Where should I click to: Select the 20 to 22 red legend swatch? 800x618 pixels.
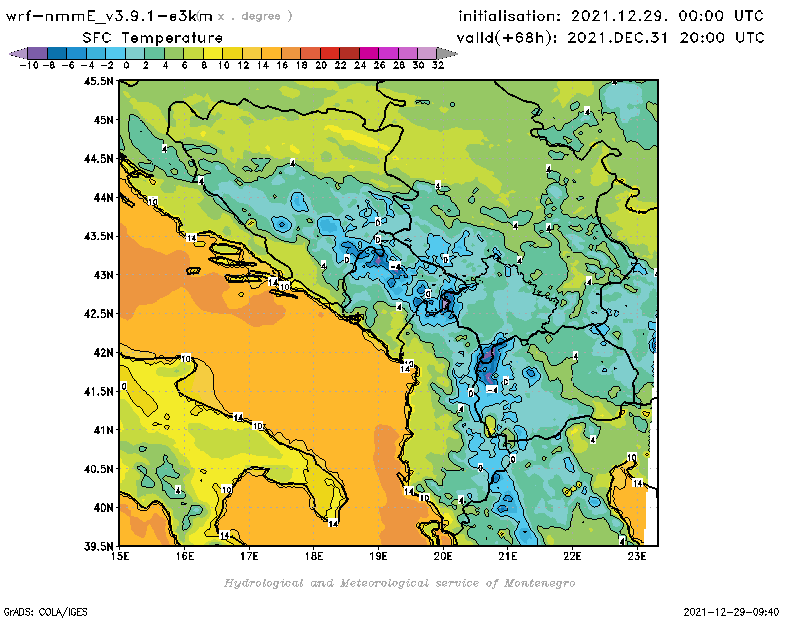330,53
